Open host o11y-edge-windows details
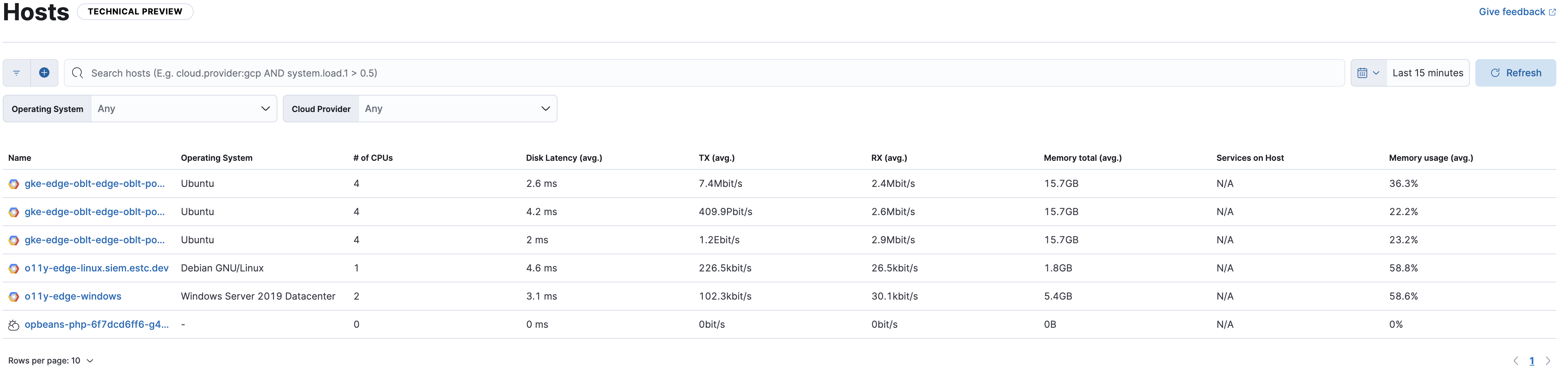Image resolution: width=1568 pixels, height=391 pixels. 72,296
